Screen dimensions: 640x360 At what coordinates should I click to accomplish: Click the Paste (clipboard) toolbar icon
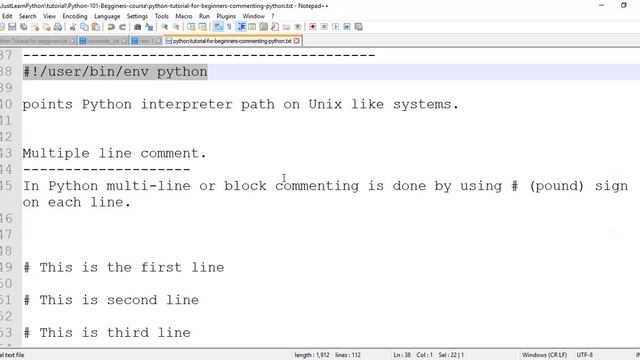point(96,27)
